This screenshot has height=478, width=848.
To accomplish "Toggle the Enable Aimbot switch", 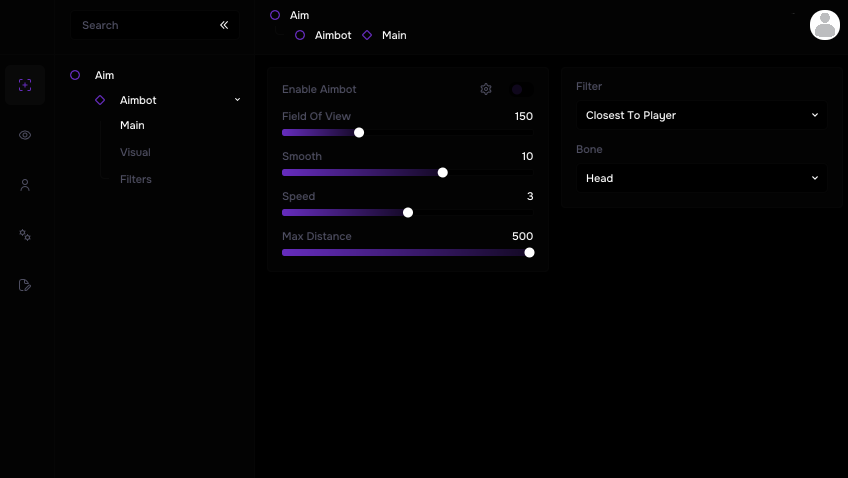I will pyautogui.click(x=522, y=89).
